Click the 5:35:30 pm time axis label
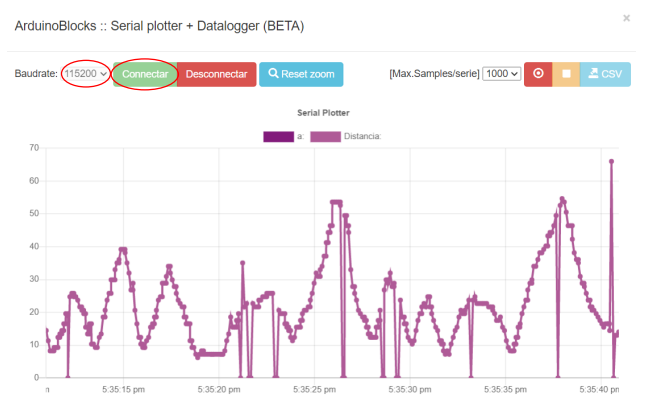Viewport: 646px width, 409px height. tap(410, 389)
